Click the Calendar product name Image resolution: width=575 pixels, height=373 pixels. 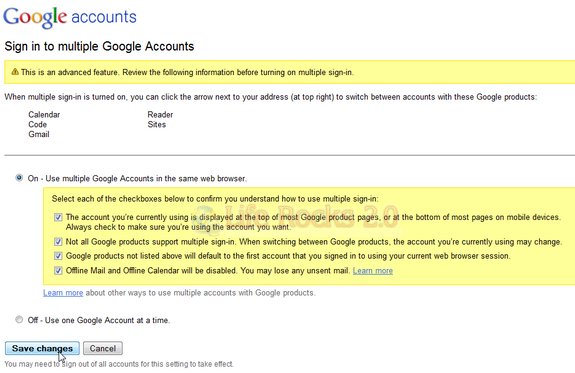point(44,114)
